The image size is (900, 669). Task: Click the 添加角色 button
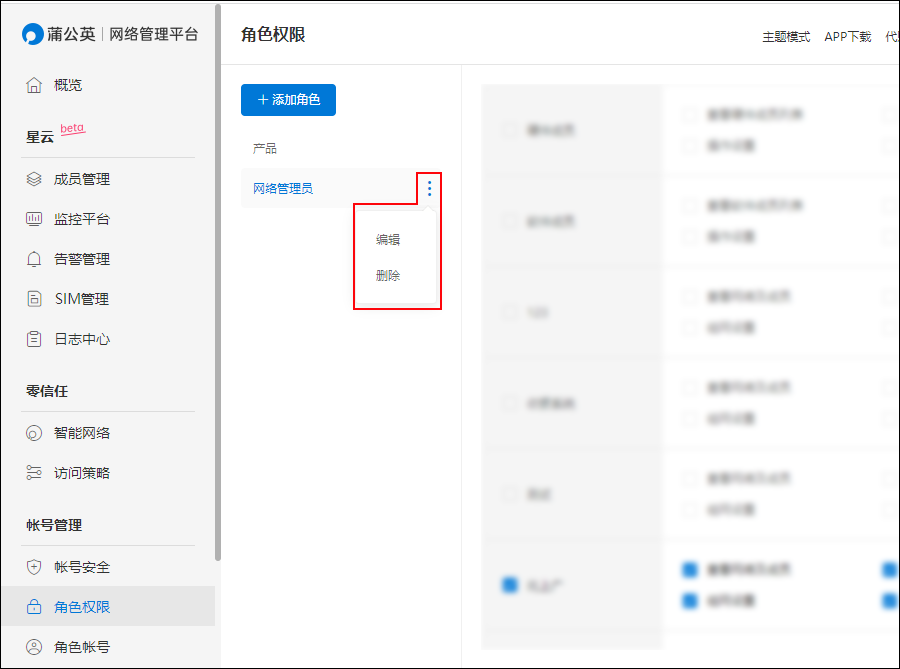point(288,100)
